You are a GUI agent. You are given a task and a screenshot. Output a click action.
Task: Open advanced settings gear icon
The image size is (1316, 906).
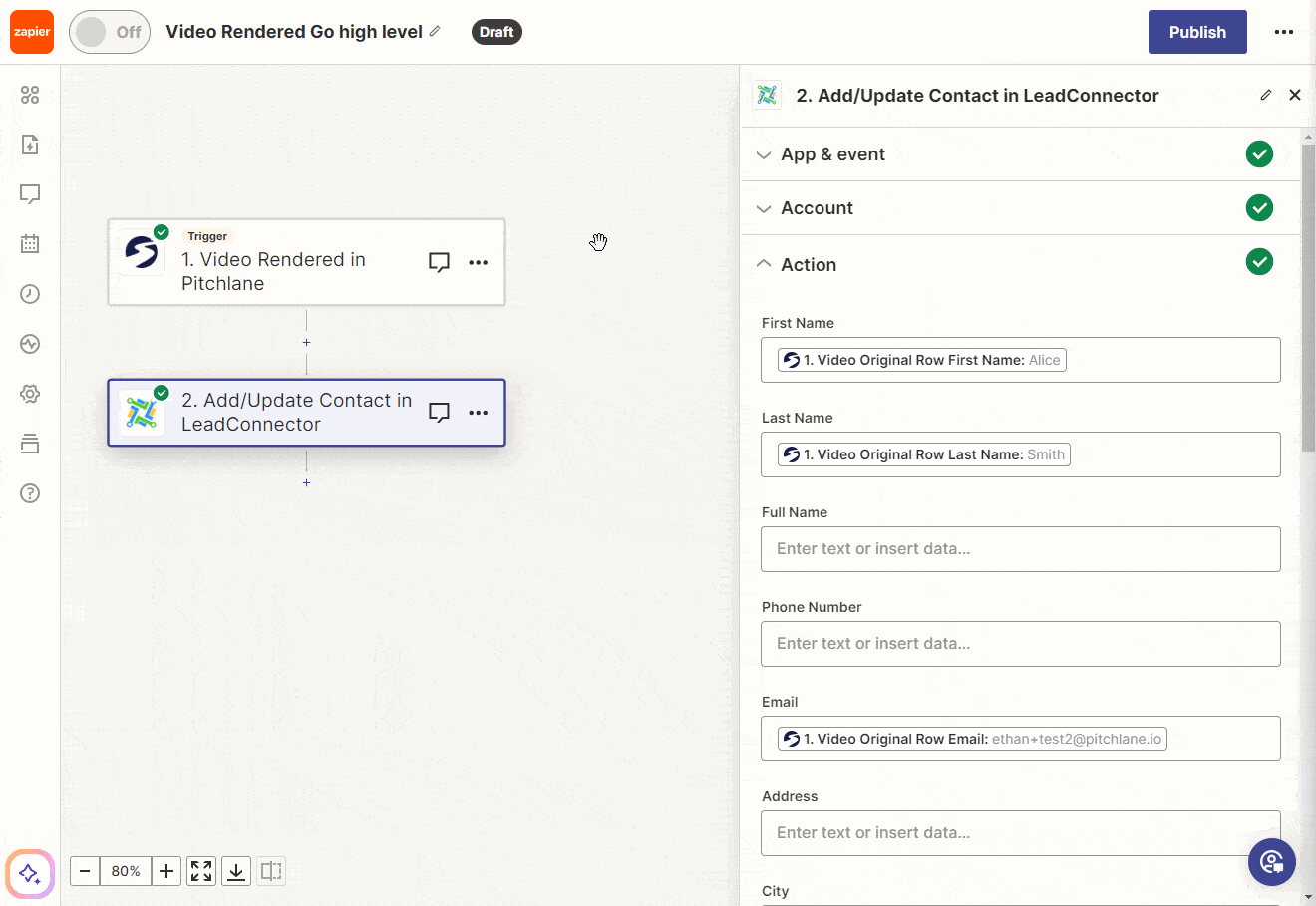30,394
